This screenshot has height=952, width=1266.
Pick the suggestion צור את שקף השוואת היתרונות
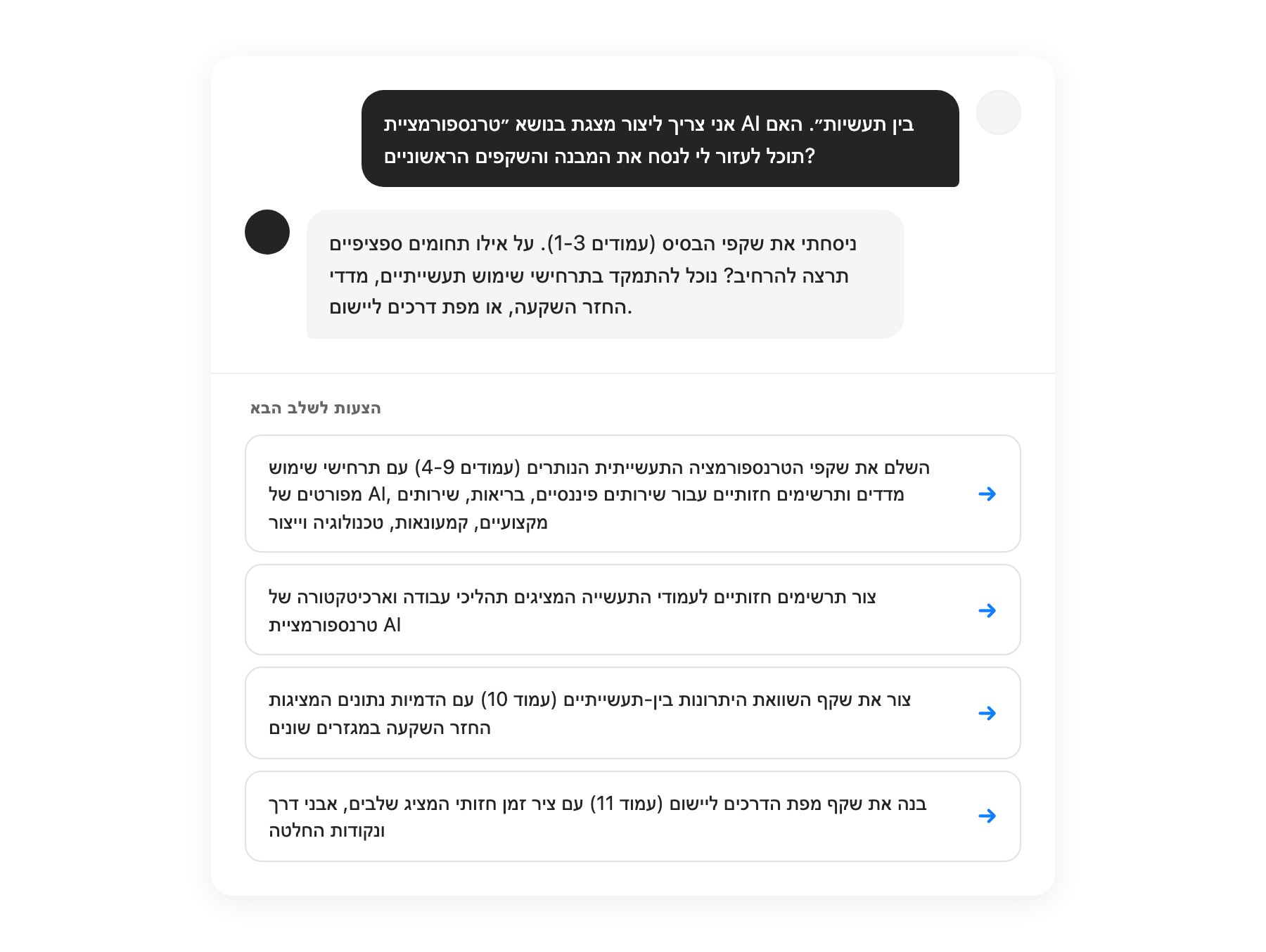pos(632,713)
